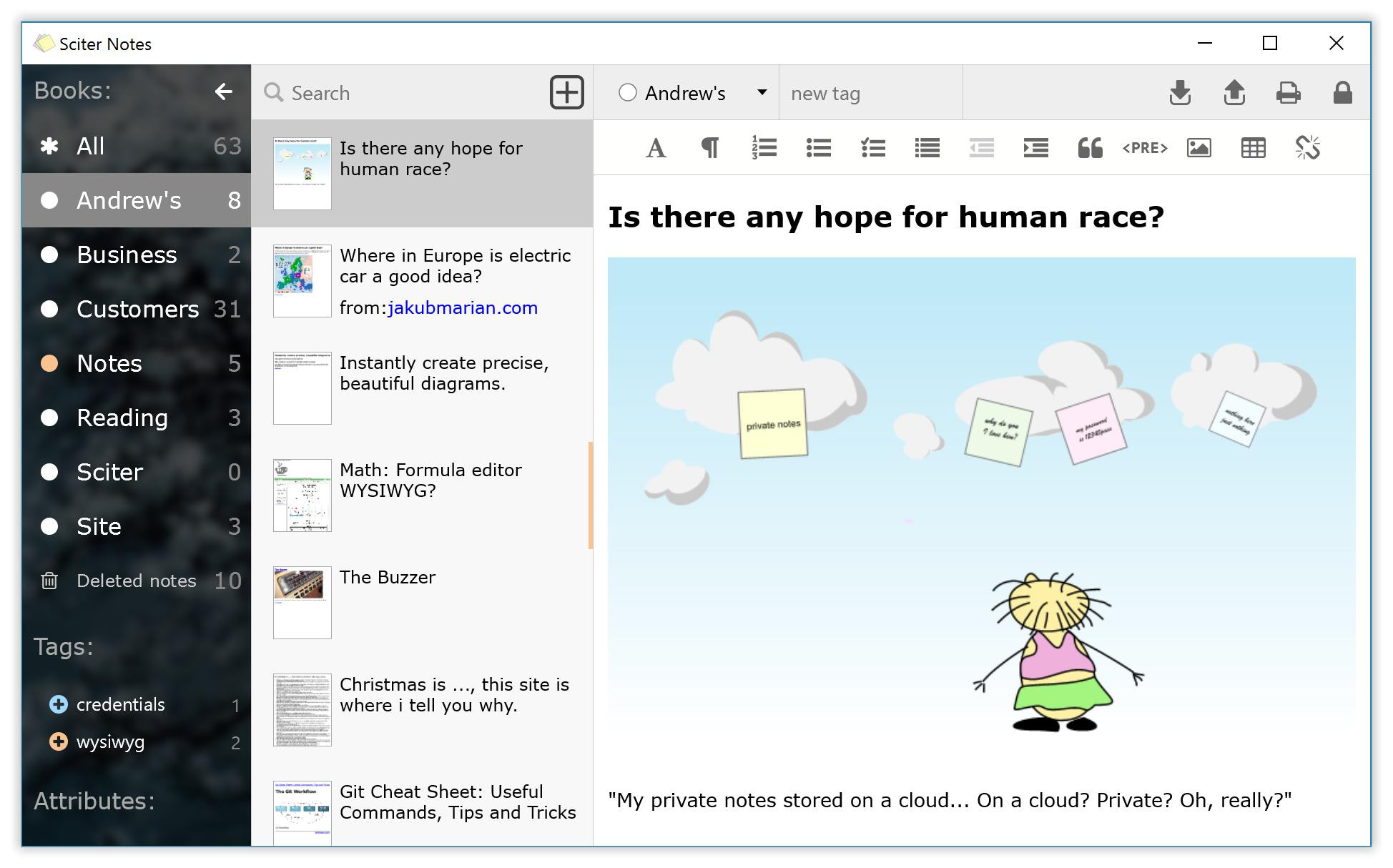The height and width of the screenshot is (868, 1393).
Task: Click the preformatted code block icon
Action: tap(1143, 148)
